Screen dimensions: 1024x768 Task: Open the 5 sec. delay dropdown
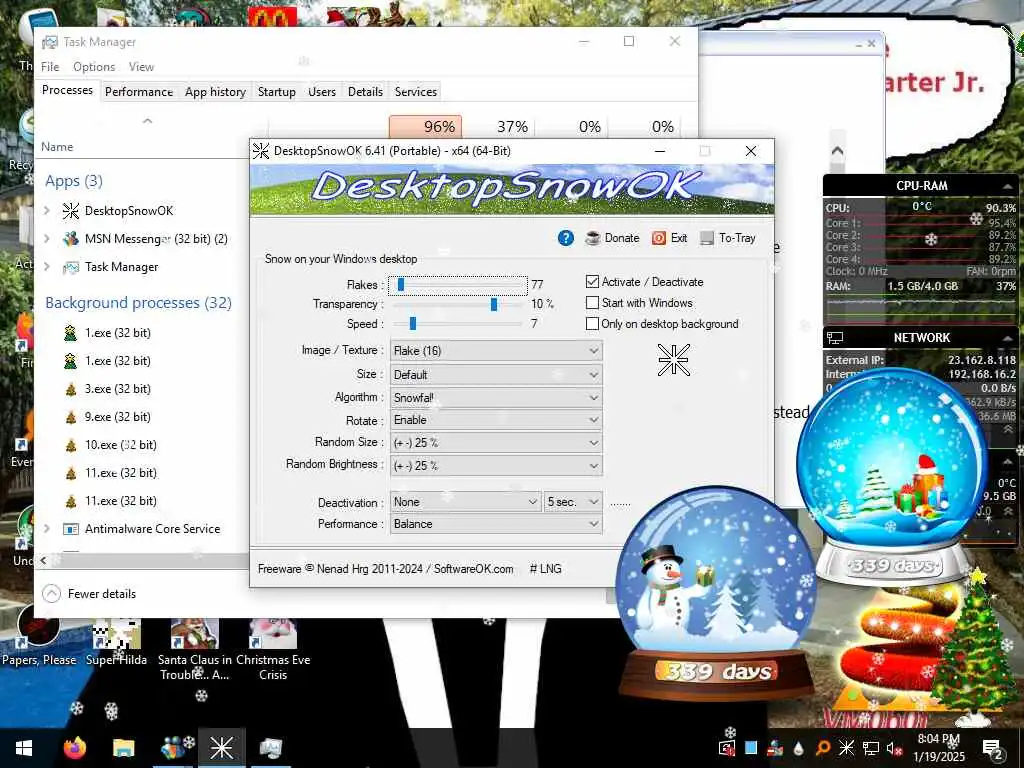pyautogui.click(x=573, y=502)
